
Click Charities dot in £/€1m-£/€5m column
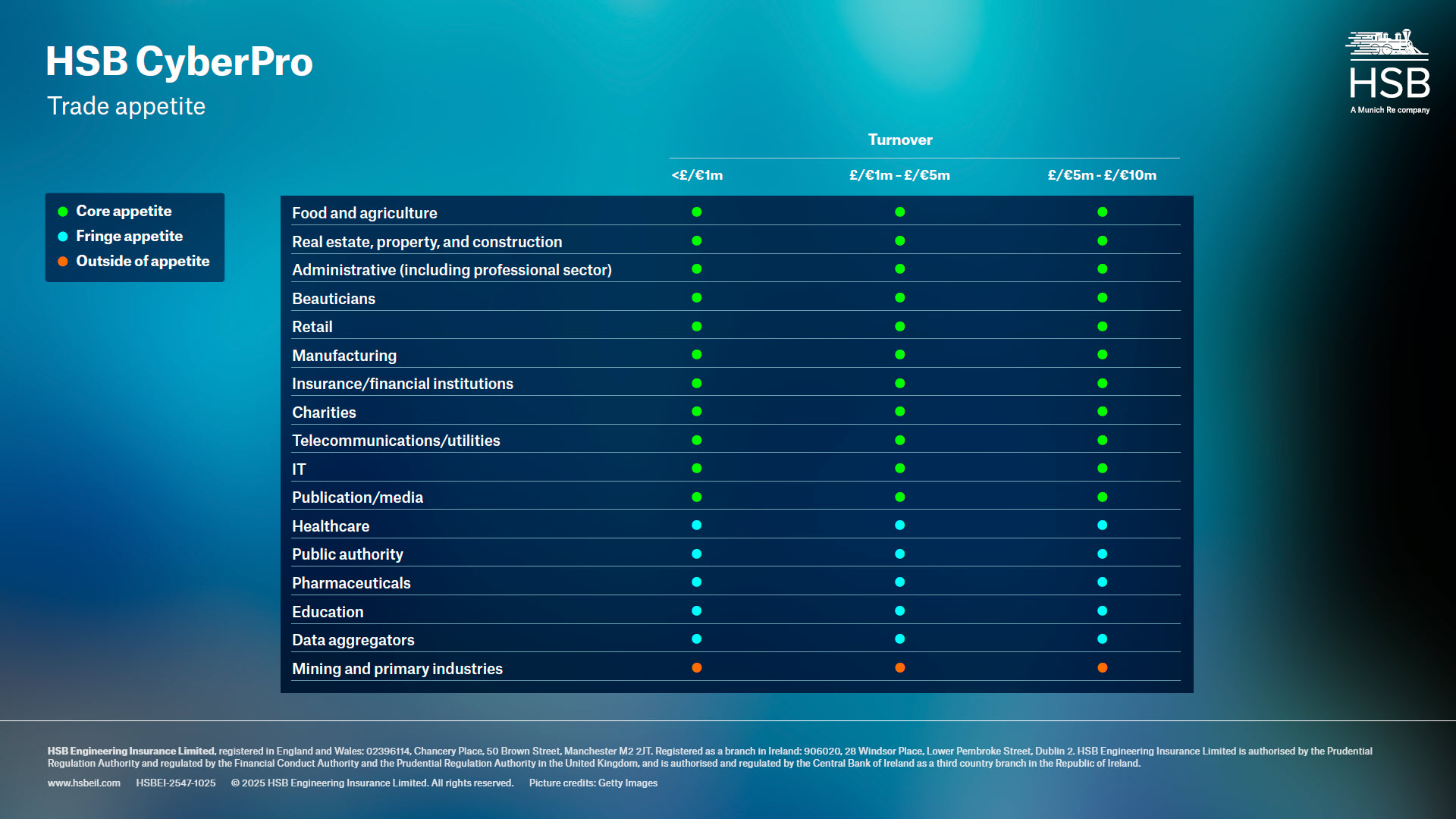click(x=899, y=412)
